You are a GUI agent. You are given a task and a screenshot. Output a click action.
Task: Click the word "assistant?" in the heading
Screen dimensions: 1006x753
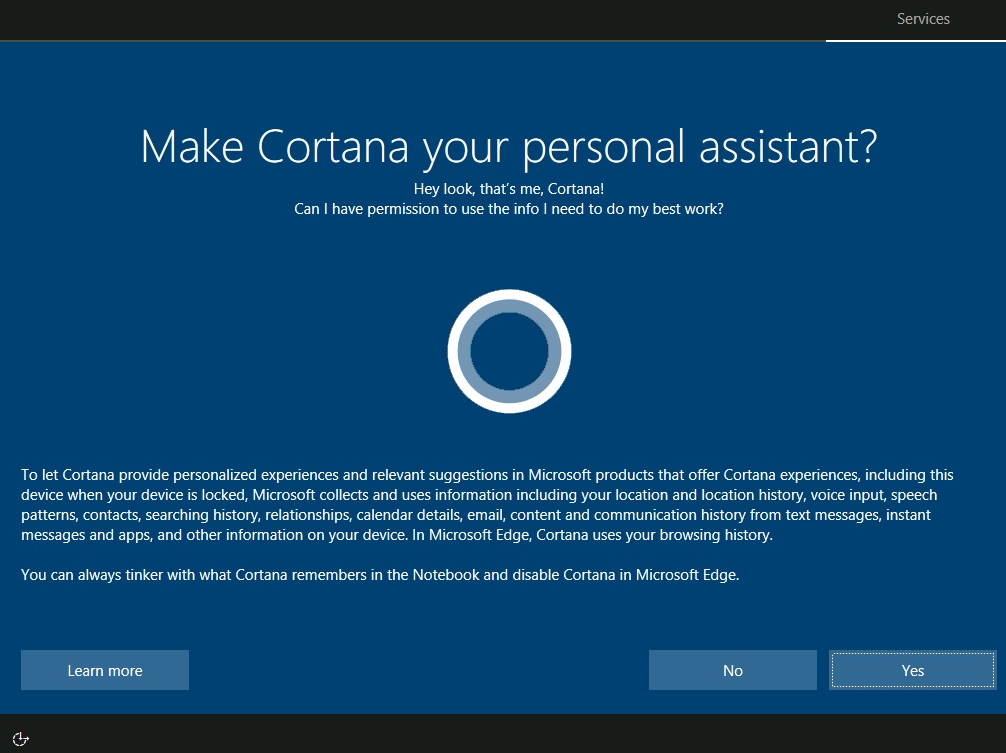point(788,147)
